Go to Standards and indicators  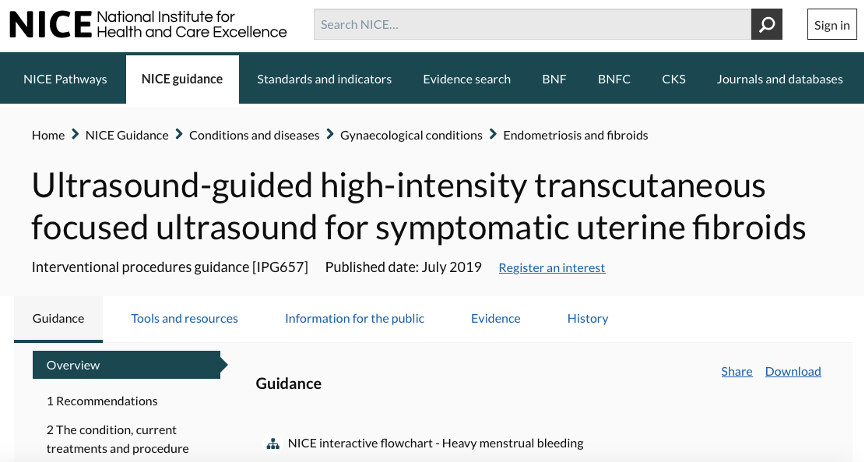pos(324,79)
